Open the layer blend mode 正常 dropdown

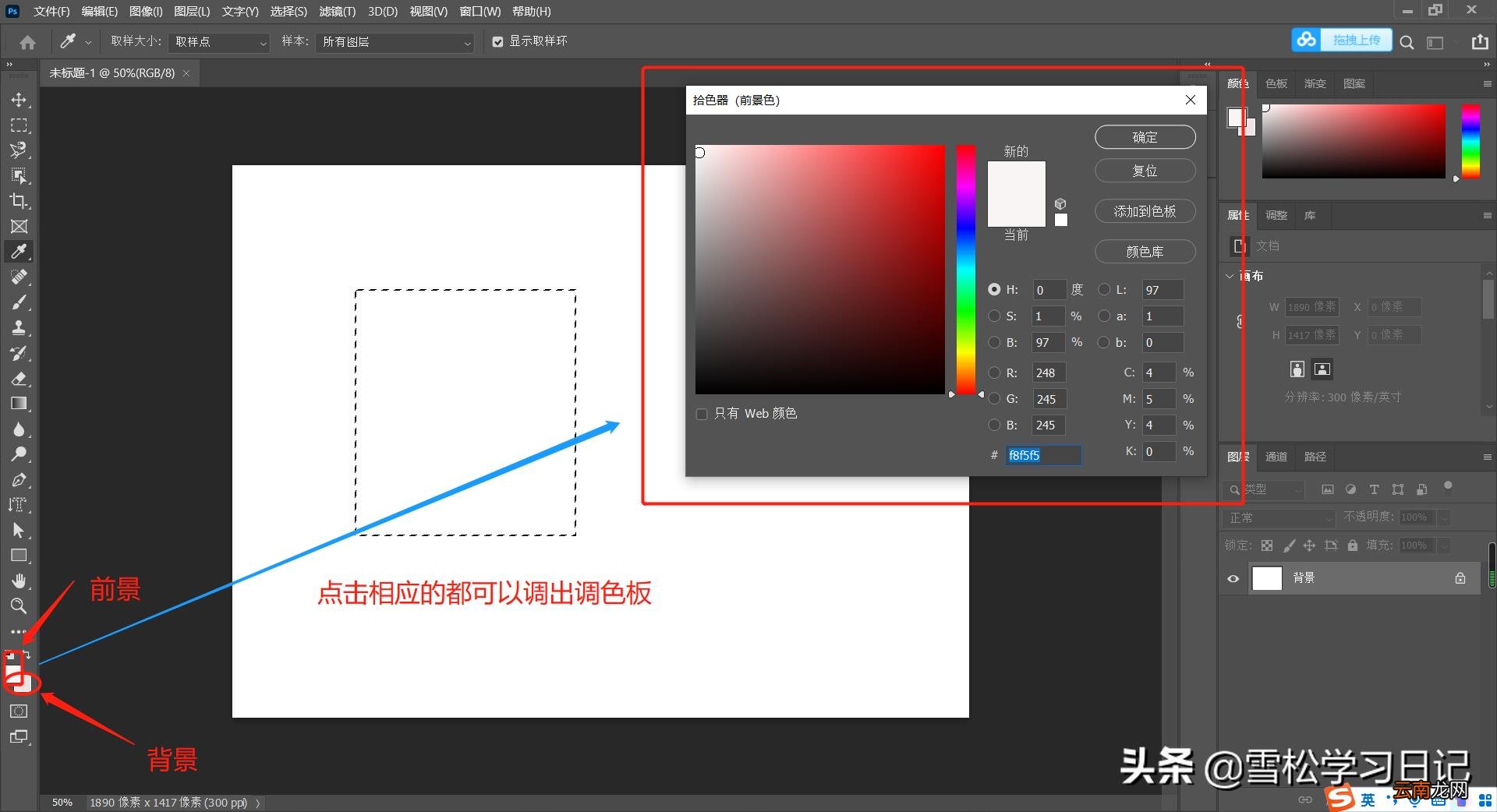[1279, 517]
